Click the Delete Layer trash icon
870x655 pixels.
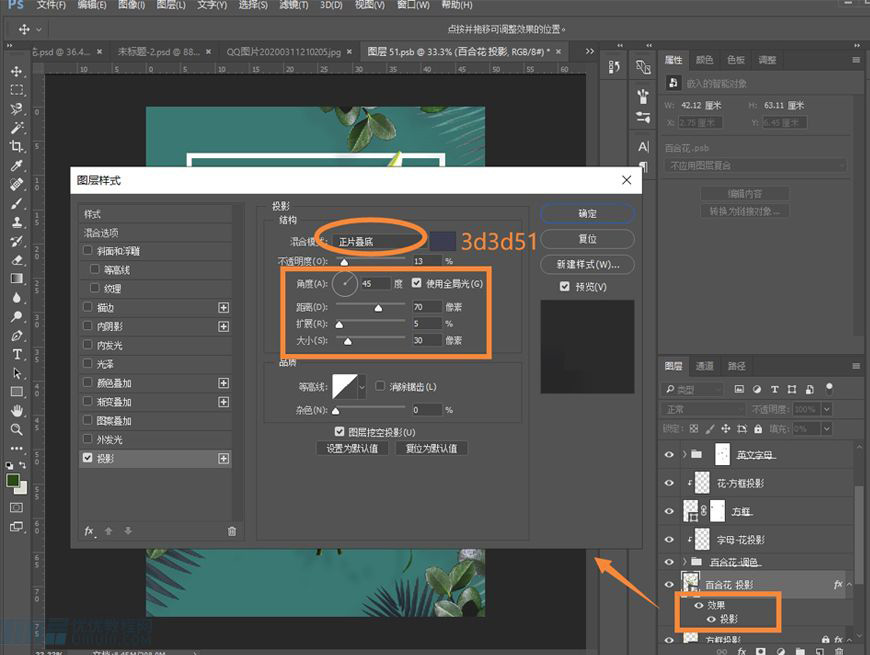[839, 651]
